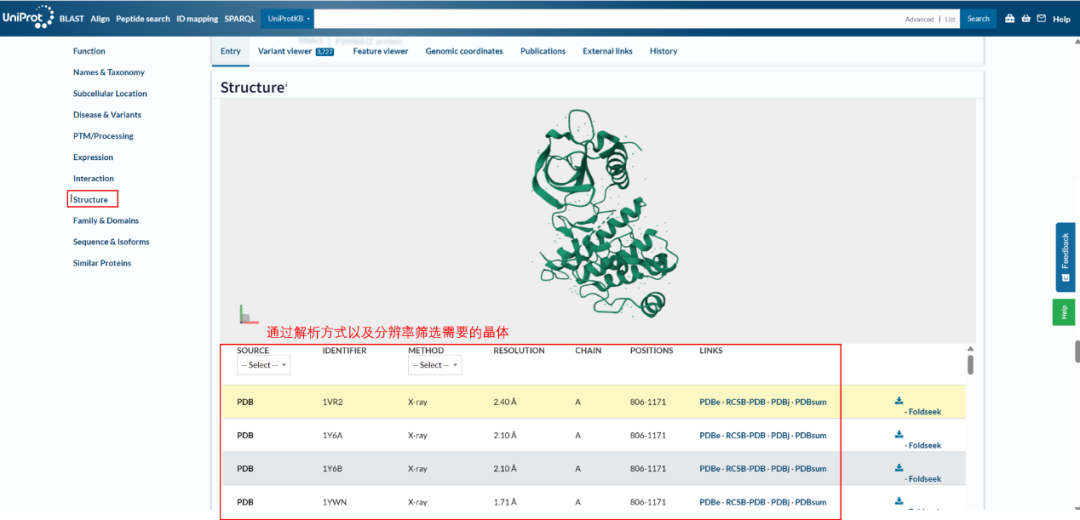Switch to Genomic coordinates tab
This screenshot has width=1080, height=520.
coord(464,51)
